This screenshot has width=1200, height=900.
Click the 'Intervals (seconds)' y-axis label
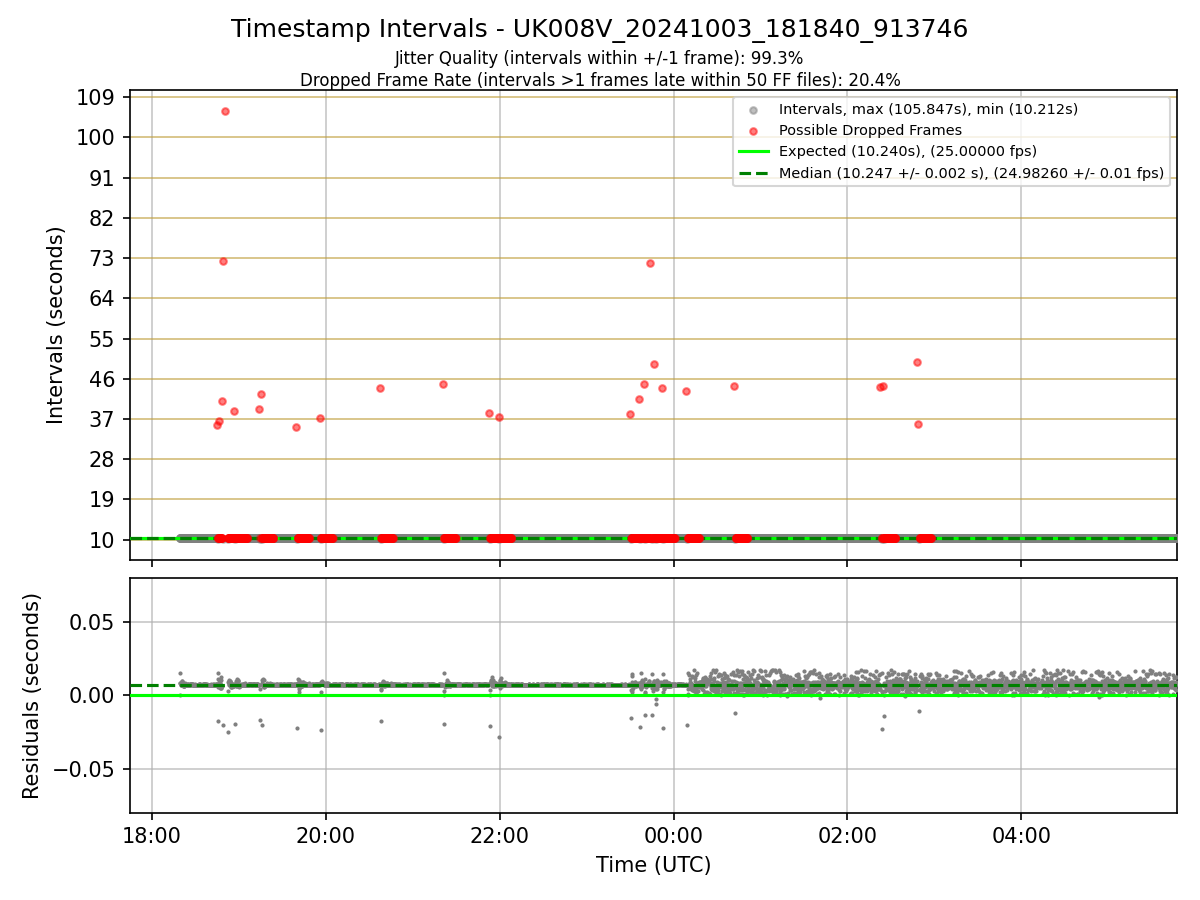56,325
